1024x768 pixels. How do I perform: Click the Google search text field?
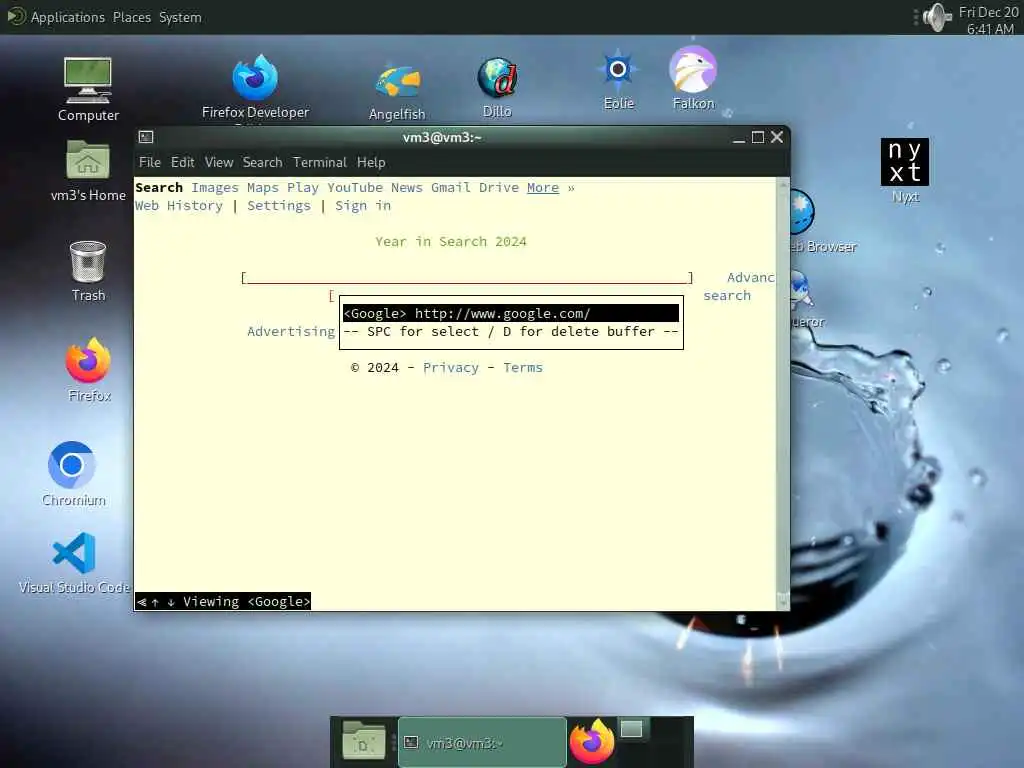467,278
